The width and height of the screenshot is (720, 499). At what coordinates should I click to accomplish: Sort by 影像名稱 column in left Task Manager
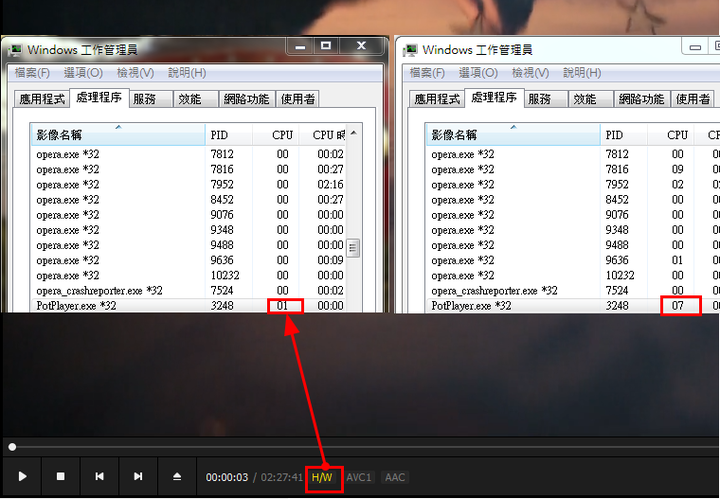118,135
